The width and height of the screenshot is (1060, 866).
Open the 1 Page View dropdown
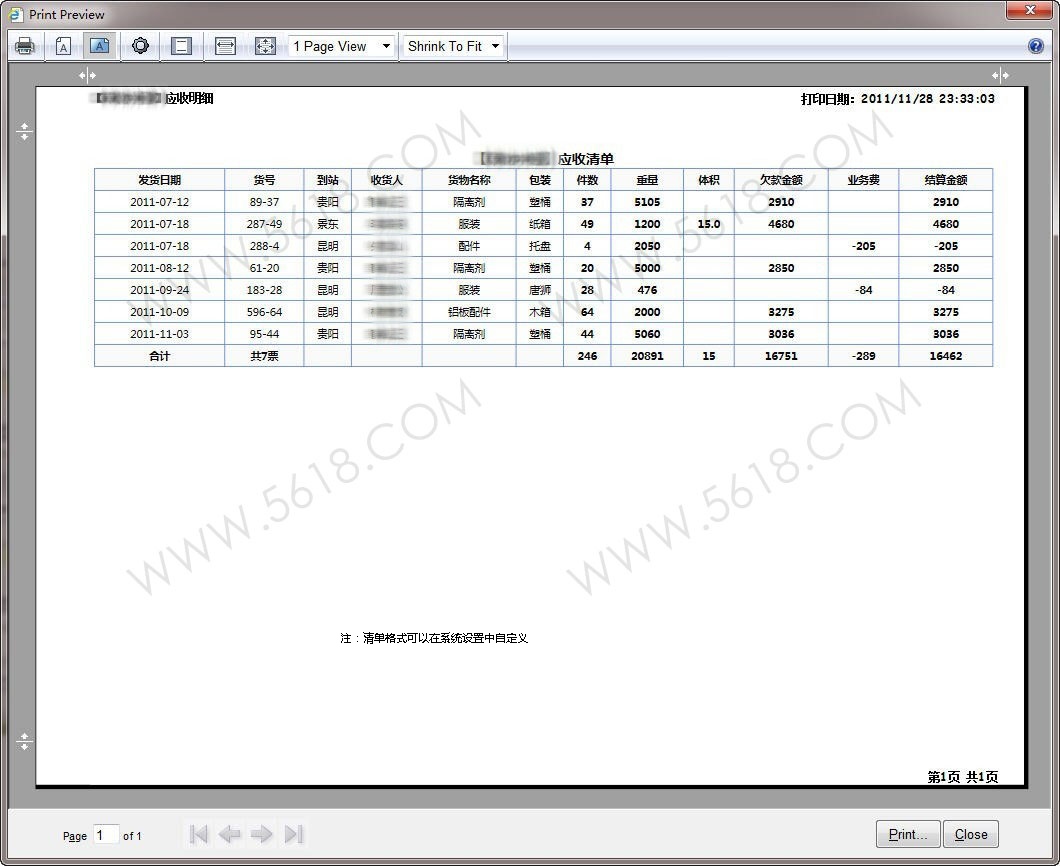pos(342,46)
